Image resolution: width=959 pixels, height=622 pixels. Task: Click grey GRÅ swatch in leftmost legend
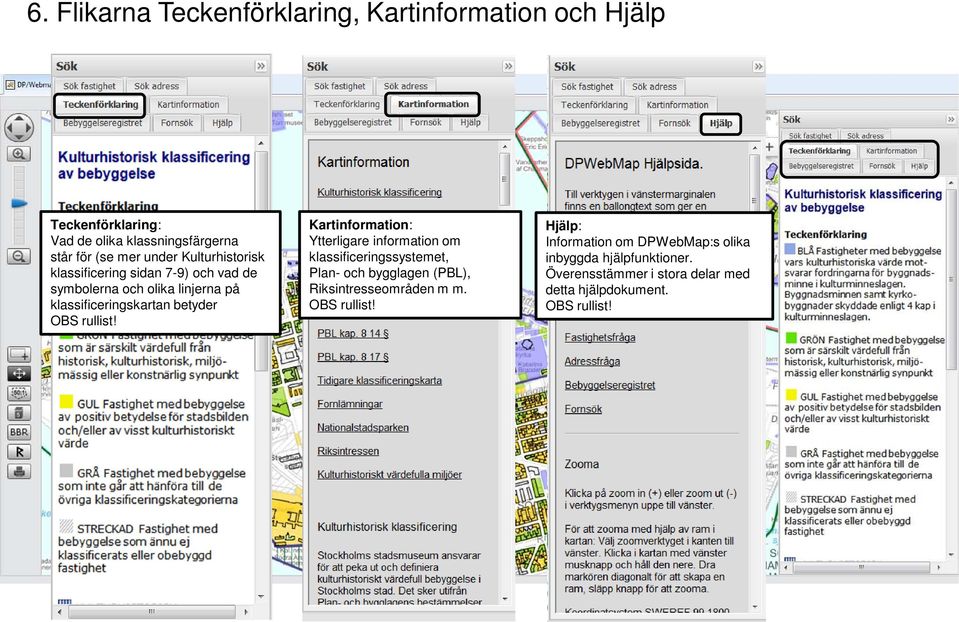66,470
